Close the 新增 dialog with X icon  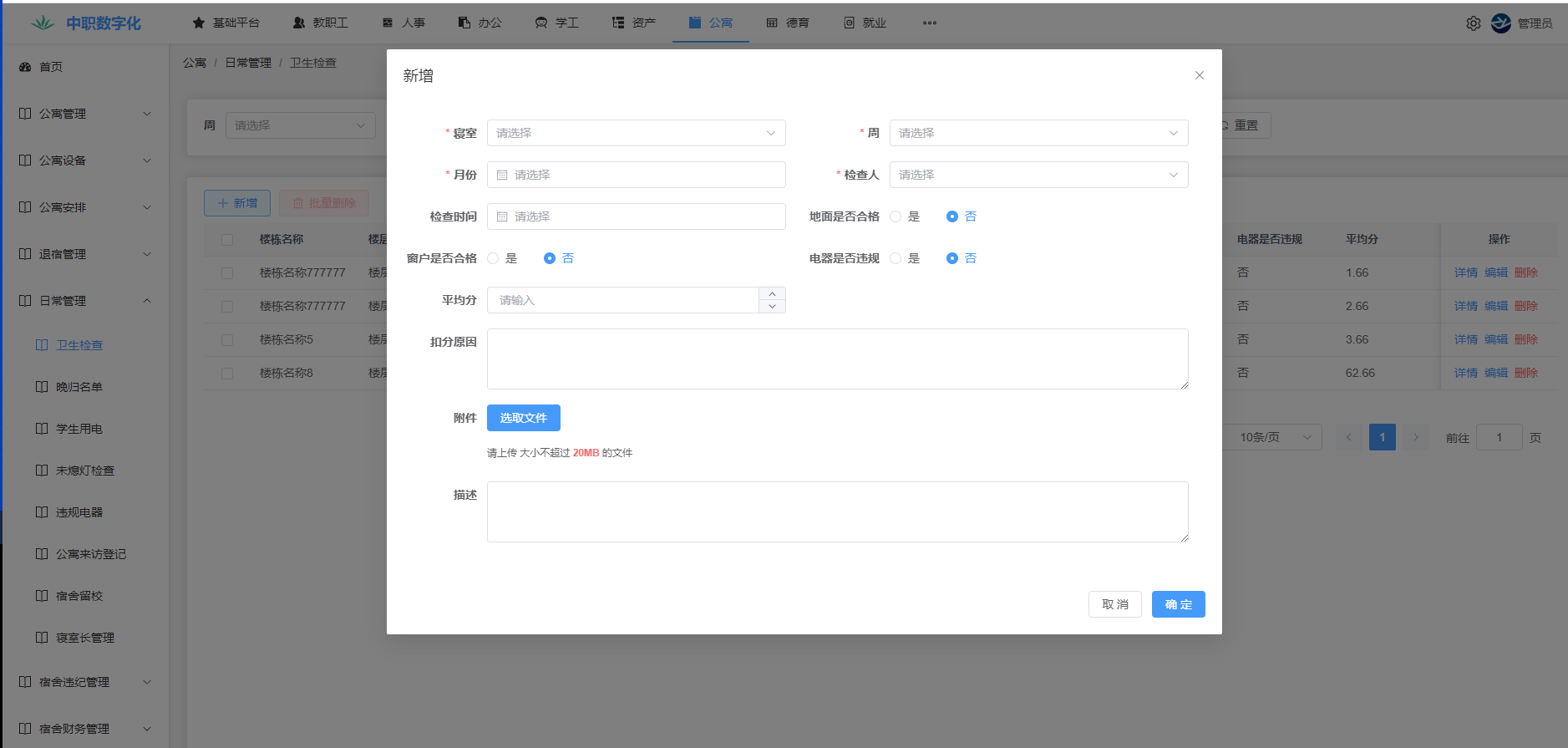[1199, 75]
